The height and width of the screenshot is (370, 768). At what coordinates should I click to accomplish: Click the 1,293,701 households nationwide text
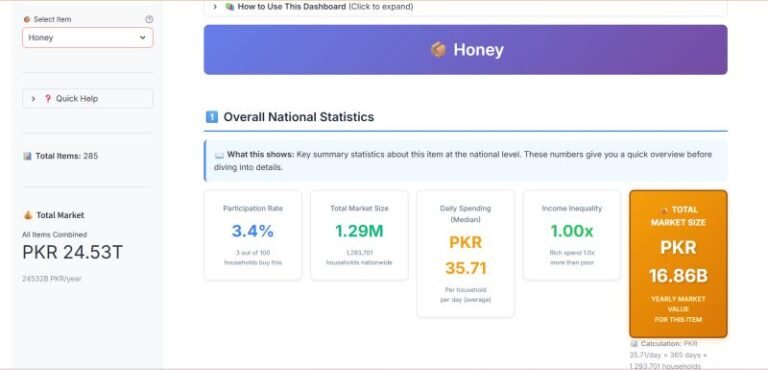359,258
